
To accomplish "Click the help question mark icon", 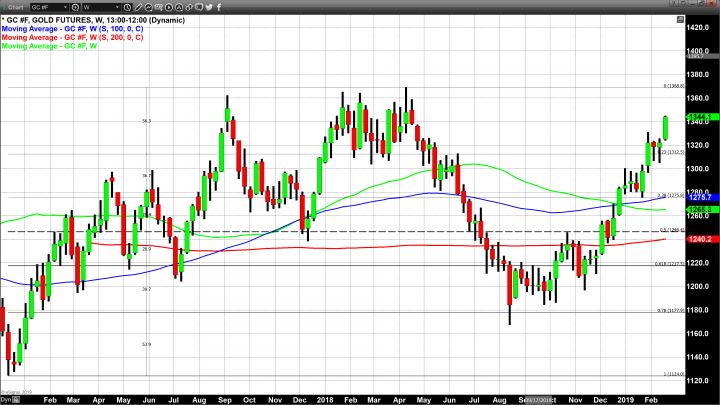I will 673,4.
